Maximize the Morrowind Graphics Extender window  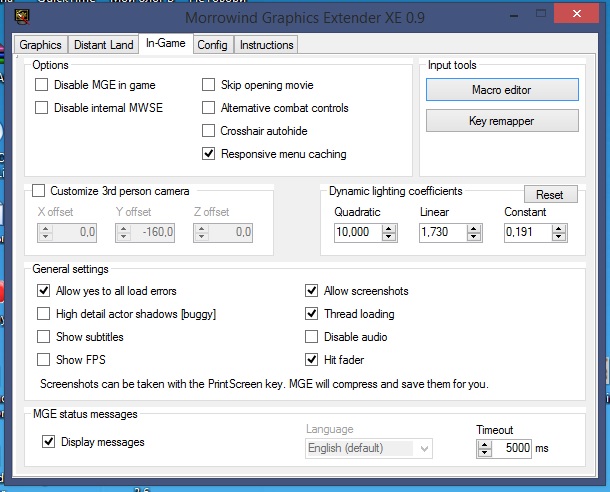click(541, 14)
